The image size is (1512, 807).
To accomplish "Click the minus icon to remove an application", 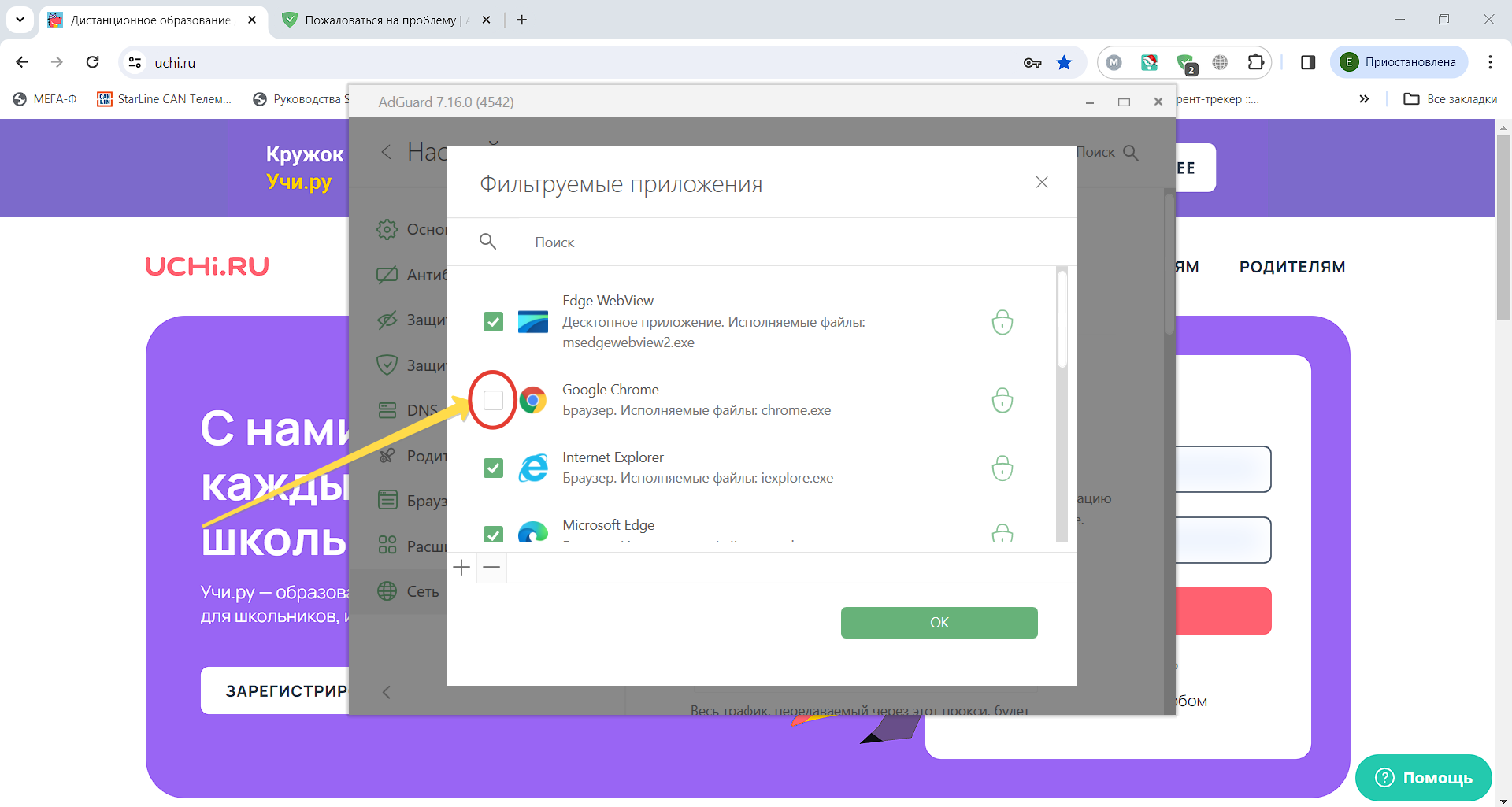I will tap(492, 567).
